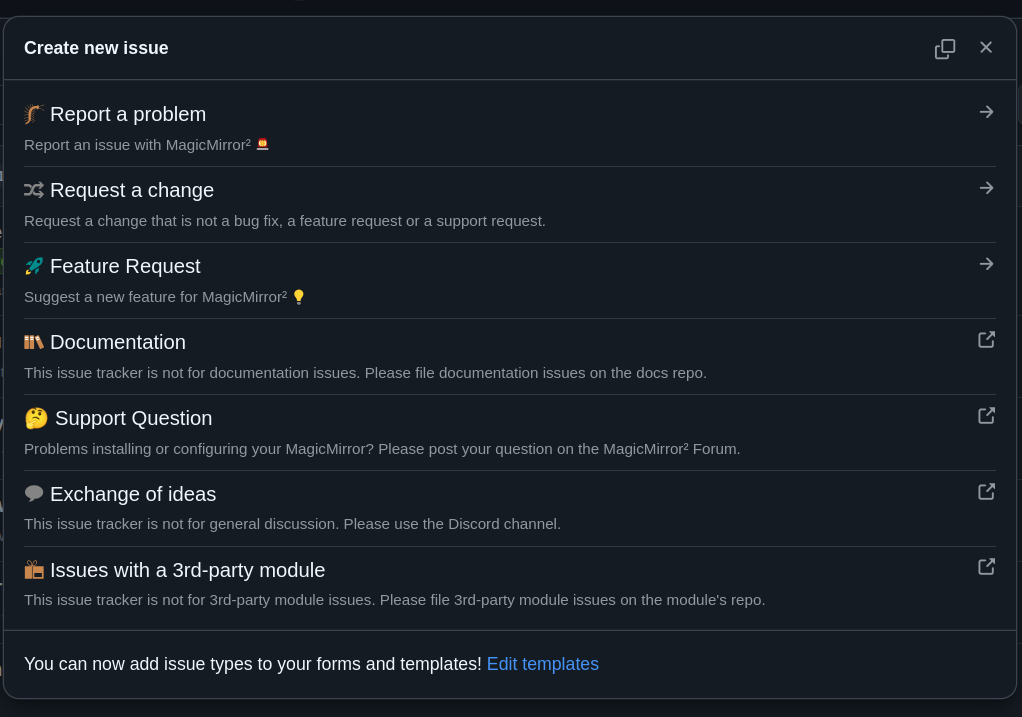Click the shuffle icon beside Request a change
The image size is (1022, 717).
(x=34, y=190)
